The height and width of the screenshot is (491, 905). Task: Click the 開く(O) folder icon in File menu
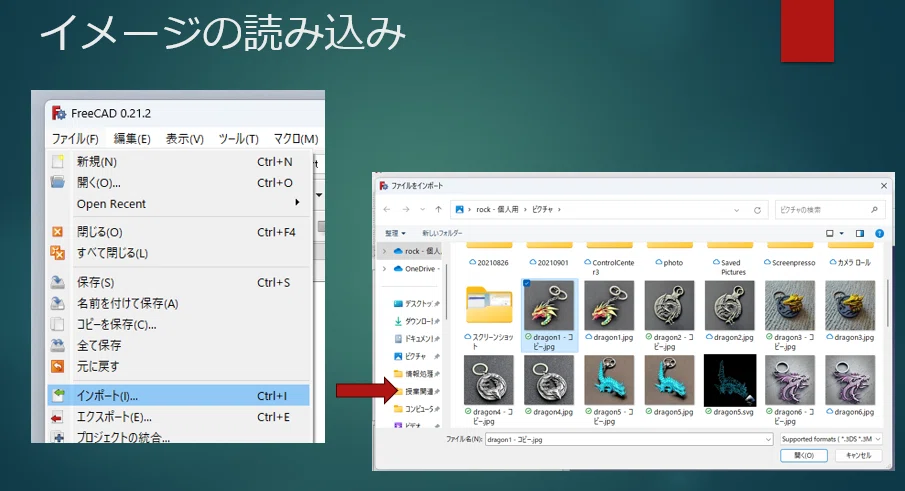[58, 182]
